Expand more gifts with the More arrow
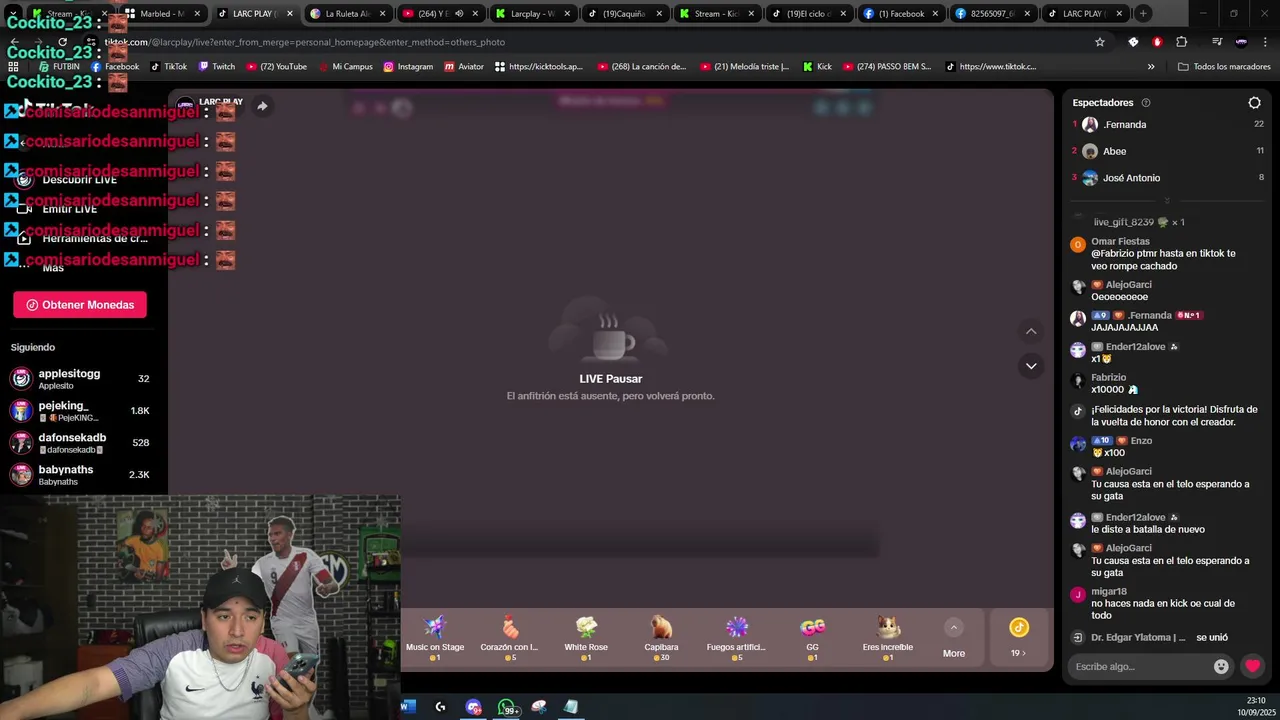The height and width of the screenshot is (720, 1280). click(954, 638)
